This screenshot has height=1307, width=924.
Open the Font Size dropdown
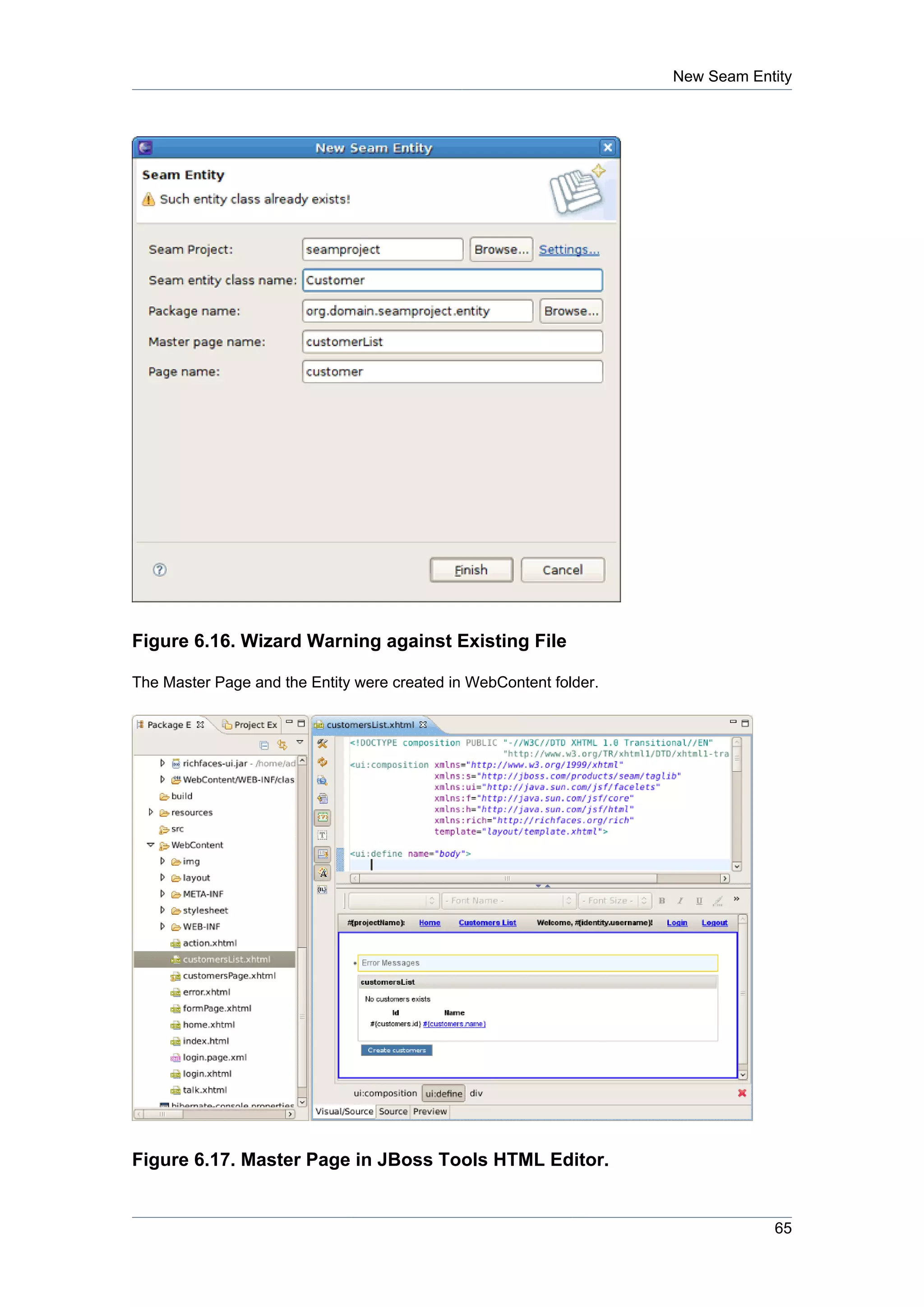point(615,900)
